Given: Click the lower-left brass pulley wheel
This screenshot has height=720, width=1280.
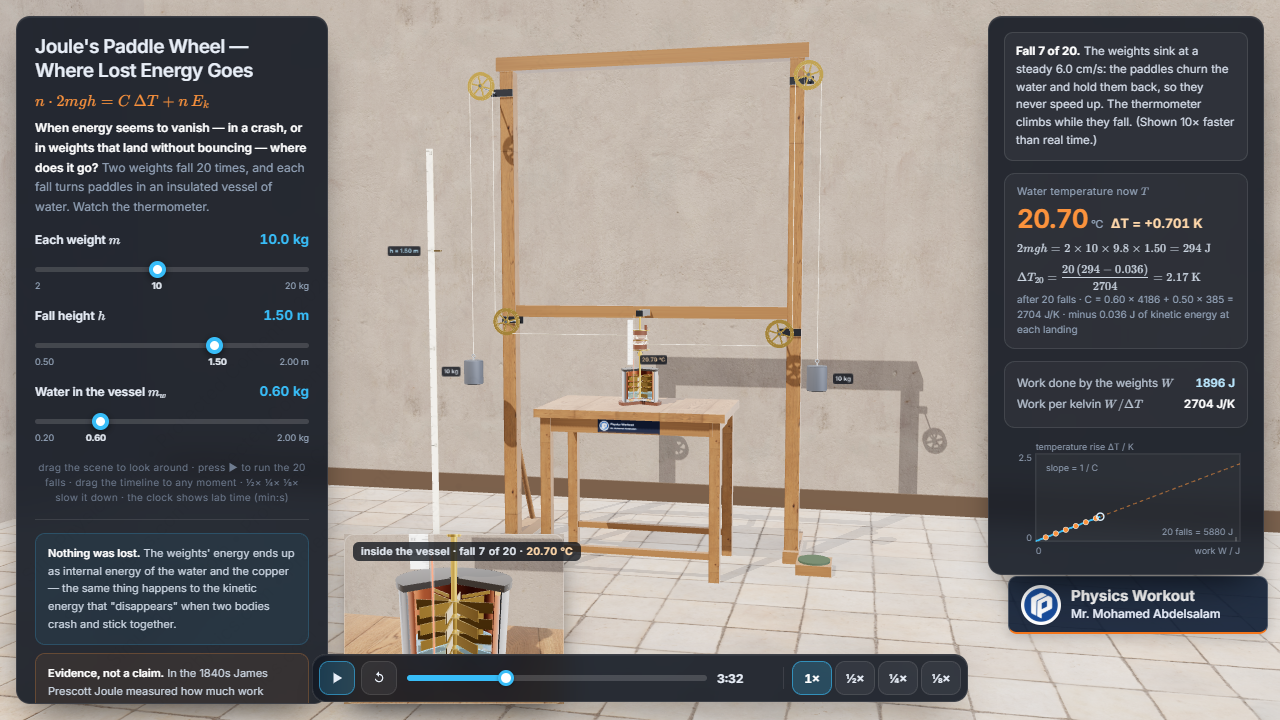Looking at the screenshot, I should 507,322.
